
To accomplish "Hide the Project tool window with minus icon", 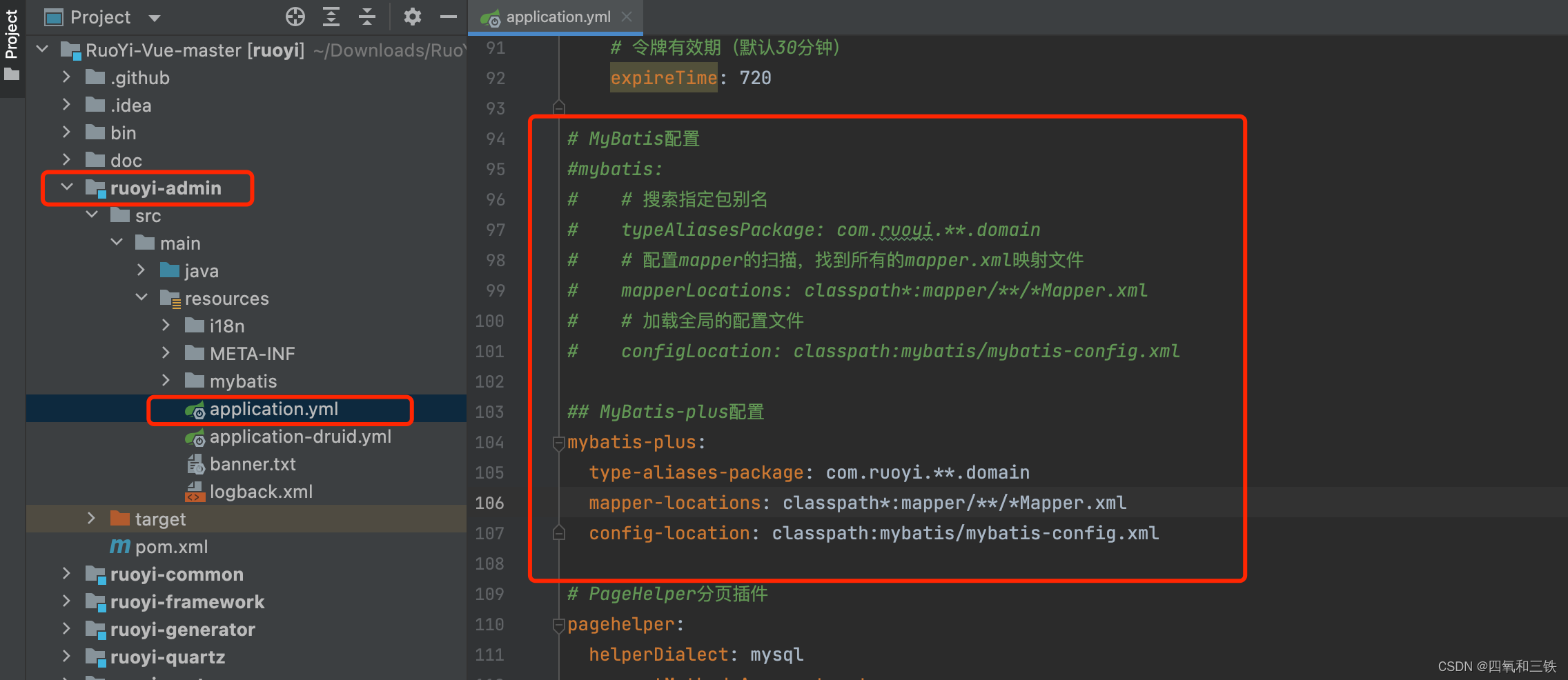I will tap(449, 17).
